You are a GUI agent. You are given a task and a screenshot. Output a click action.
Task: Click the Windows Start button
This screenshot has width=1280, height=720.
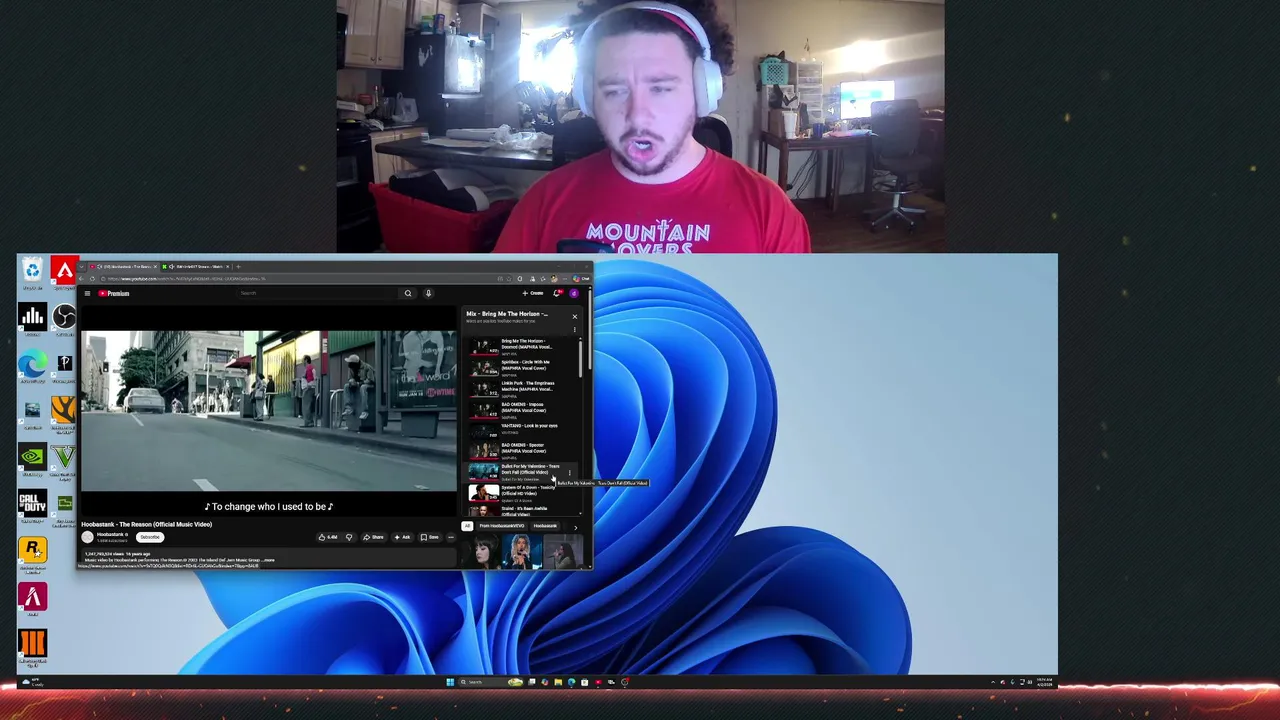450,682
